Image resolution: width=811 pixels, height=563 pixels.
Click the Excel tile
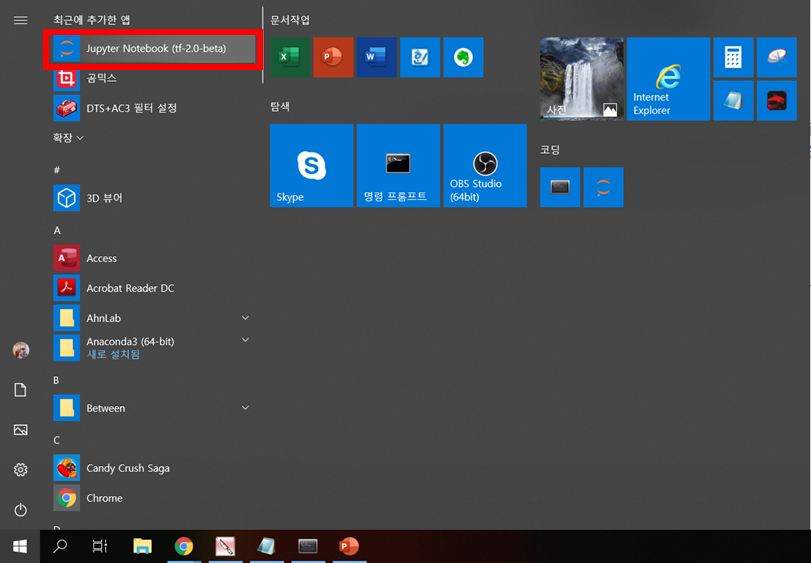(290, 57)
